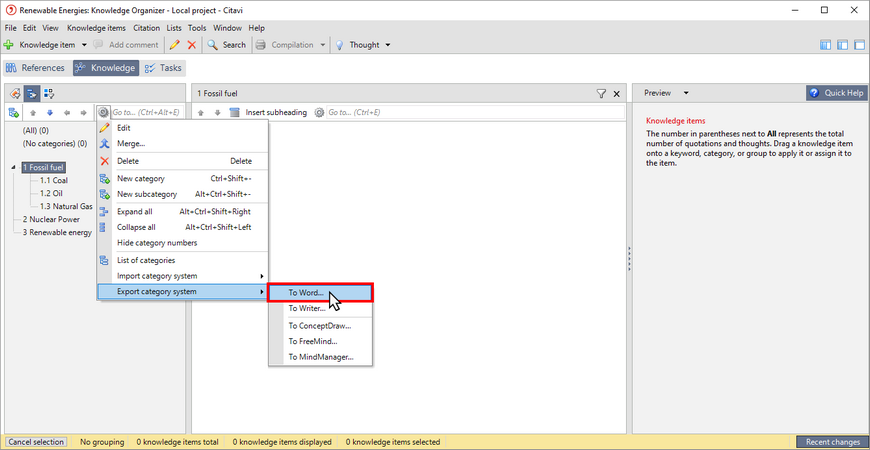870x450 pixels.
Task: Choose Collapse all menu entry
Action: [x=183, y=227]
